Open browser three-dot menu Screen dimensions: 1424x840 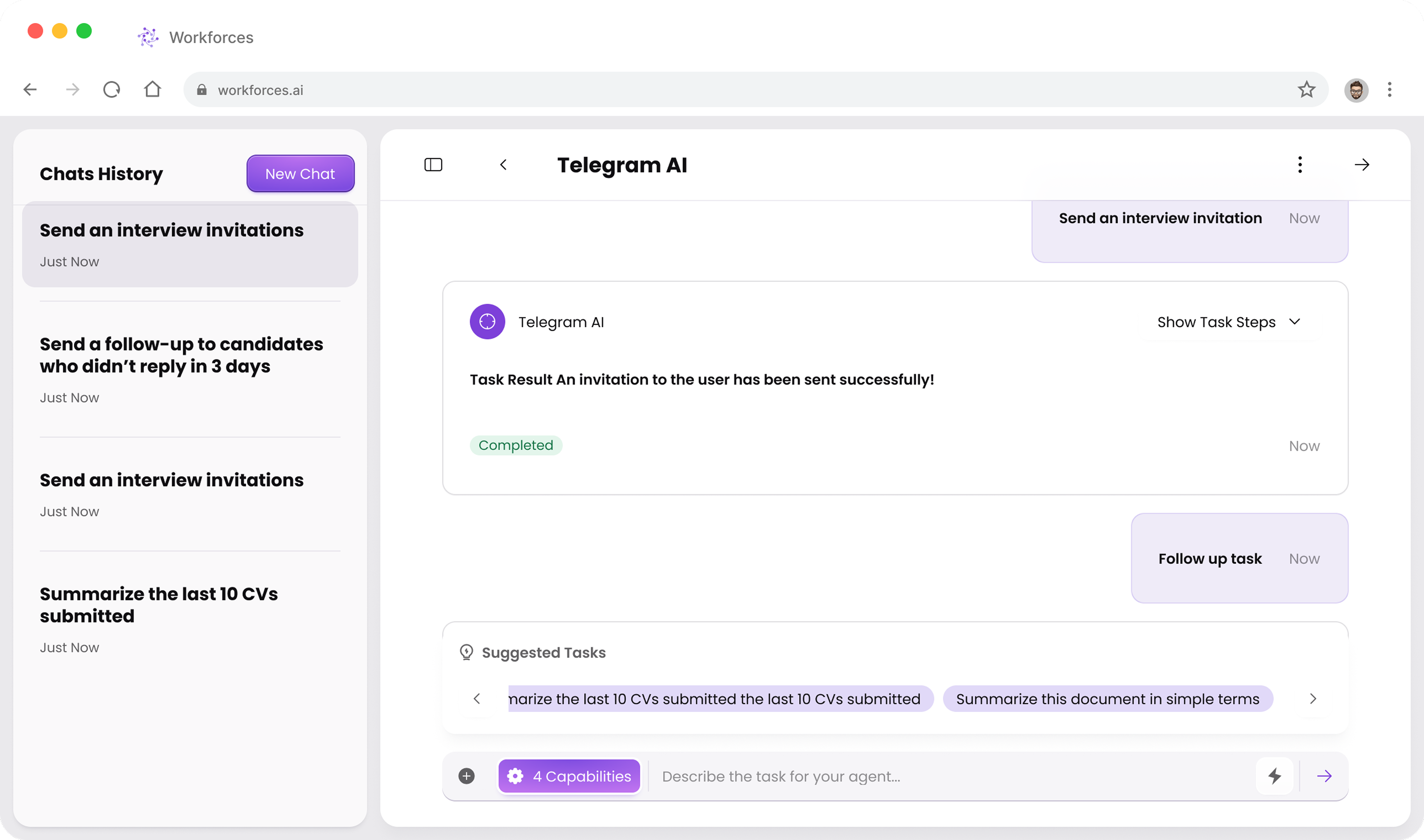click(x=1389, y=89)
